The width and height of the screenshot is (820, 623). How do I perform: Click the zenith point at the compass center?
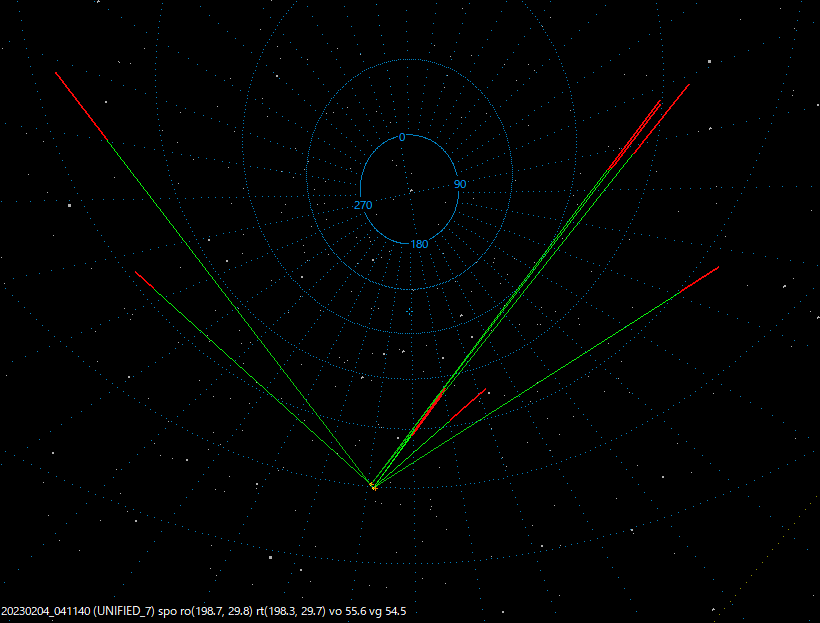tap(412, 192)
